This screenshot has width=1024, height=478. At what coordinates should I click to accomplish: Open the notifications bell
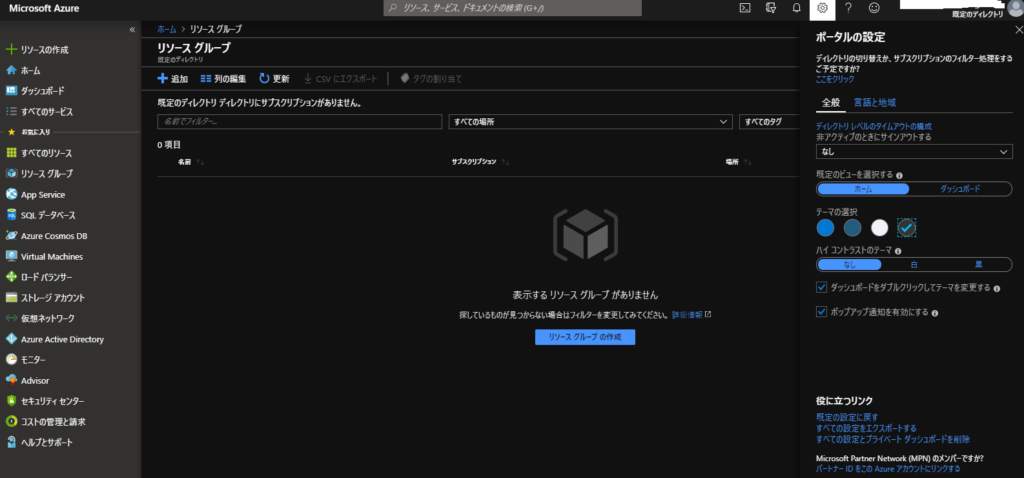[796, 8]
